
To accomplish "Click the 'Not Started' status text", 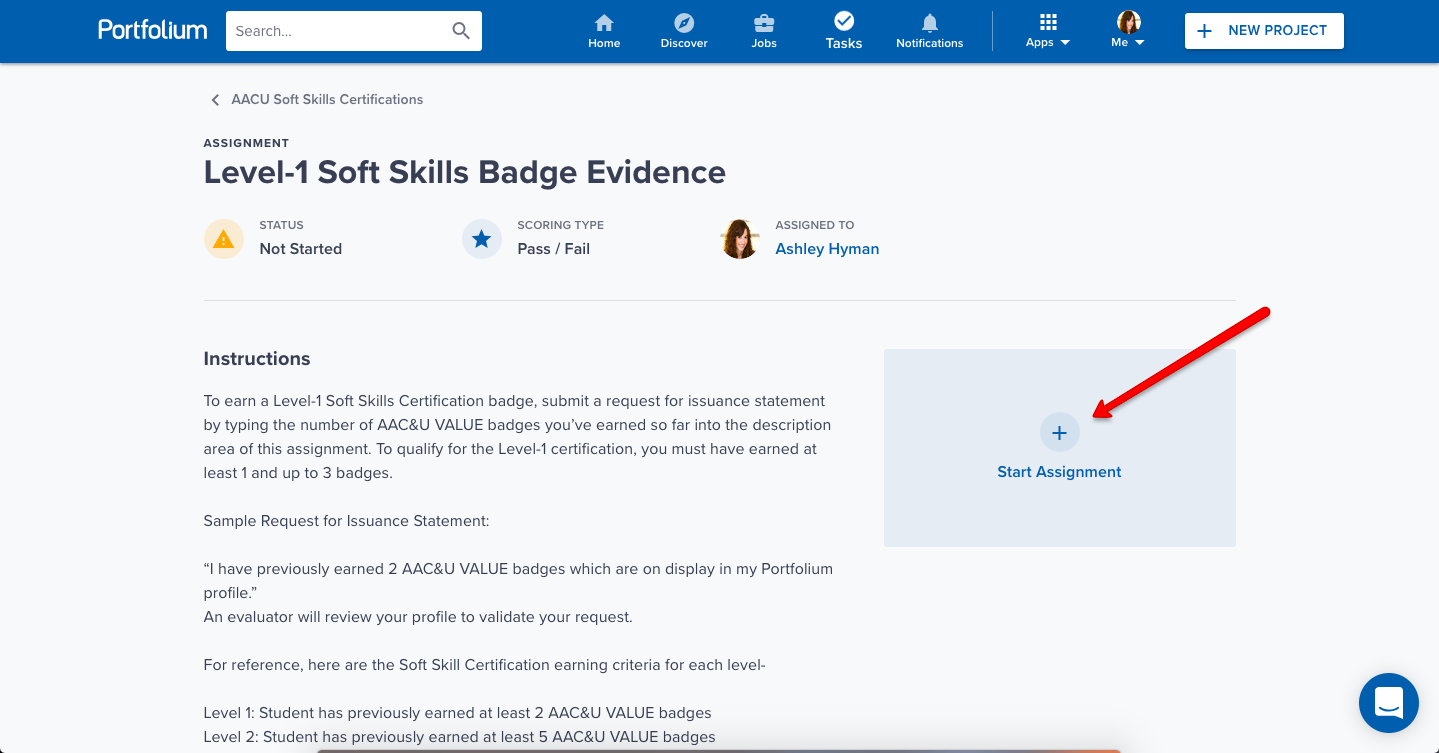I will [301, 249].
